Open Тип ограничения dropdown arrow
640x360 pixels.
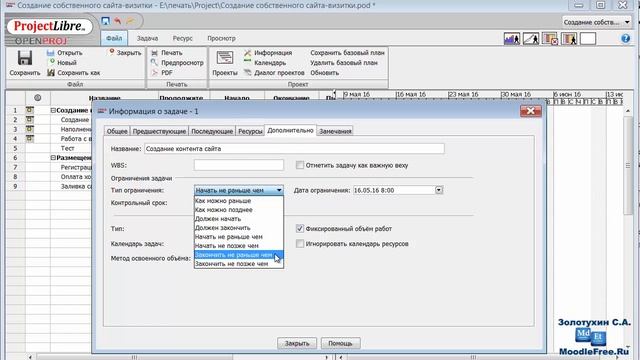279,190
